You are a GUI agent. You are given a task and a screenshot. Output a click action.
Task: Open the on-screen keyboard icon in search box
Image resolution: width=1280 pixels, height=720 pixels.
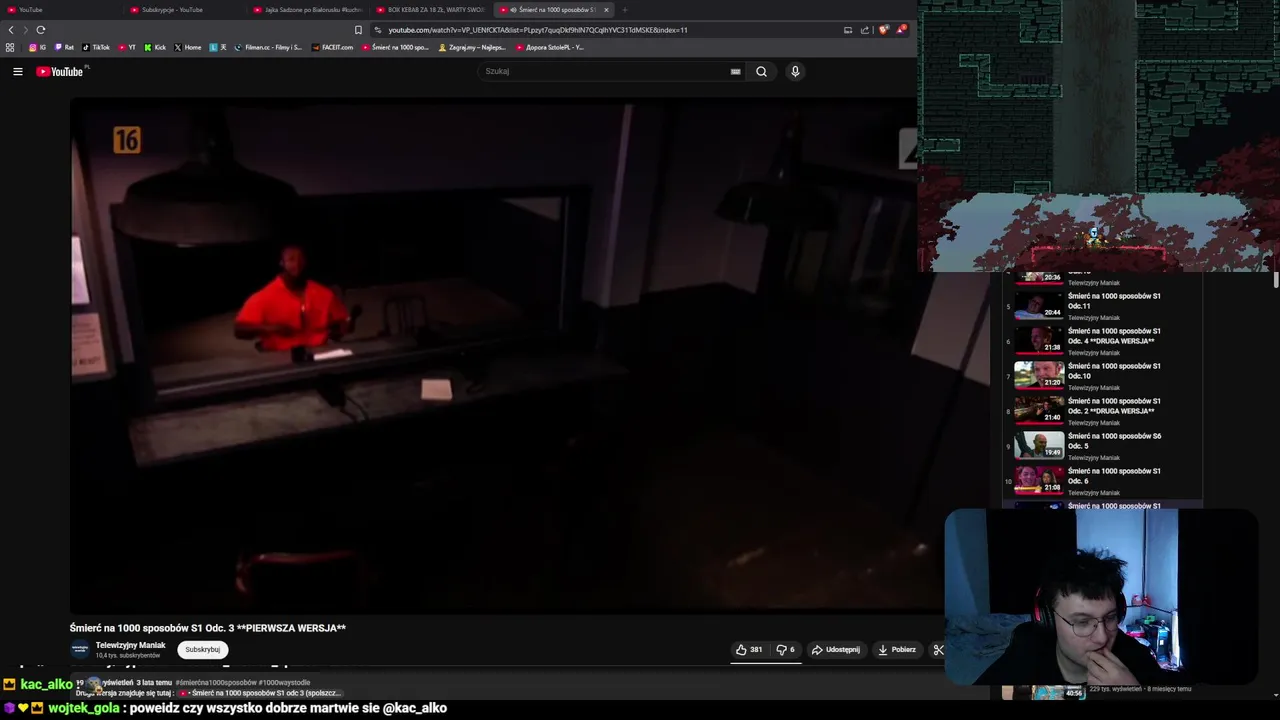735,71
